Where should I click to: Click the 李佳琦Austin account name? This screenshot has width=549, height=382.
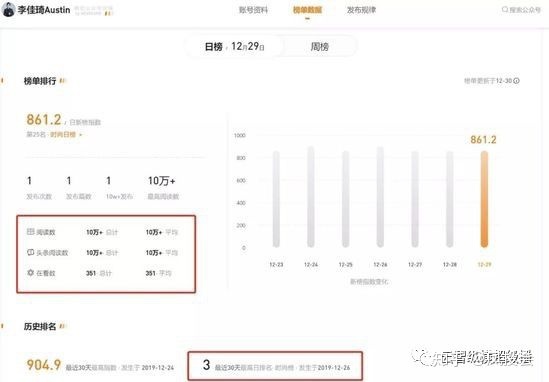pos(44,10)
